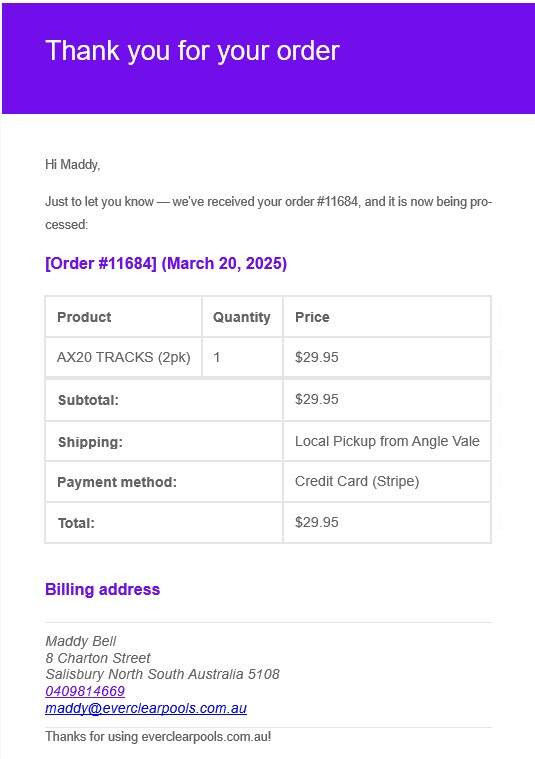Click the Payment method label

117,482
